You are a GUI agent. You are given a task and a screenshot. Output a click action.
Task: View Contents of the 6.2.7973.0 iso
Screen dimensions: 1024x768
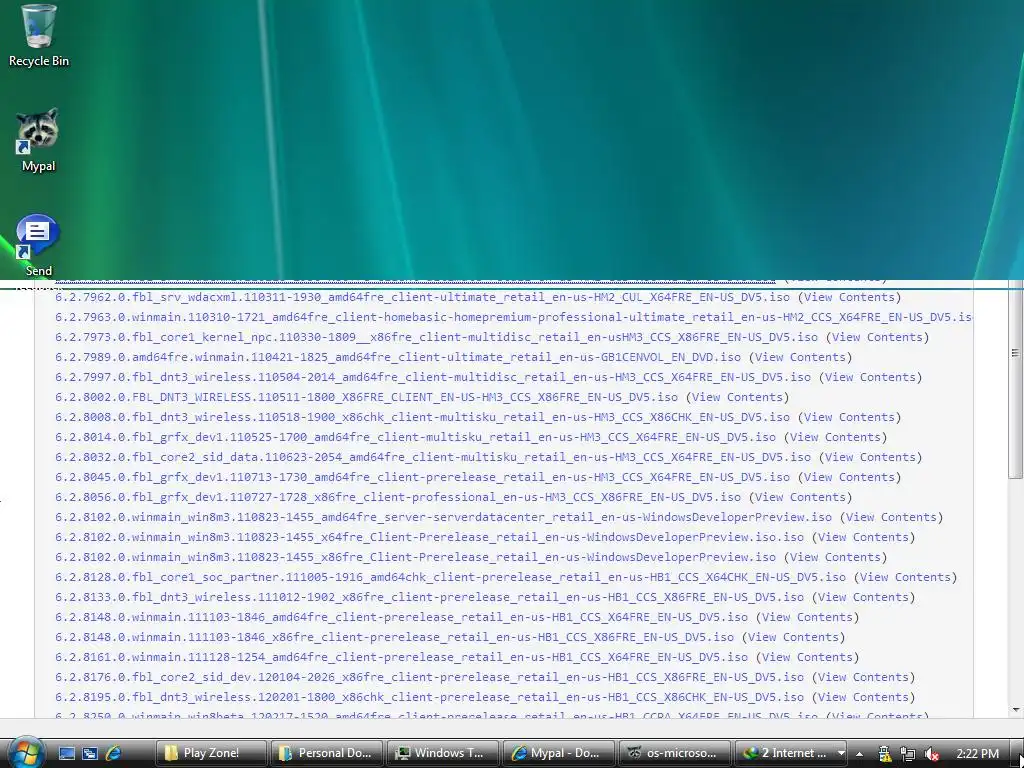pyautogui.click(x=878, y=337)
